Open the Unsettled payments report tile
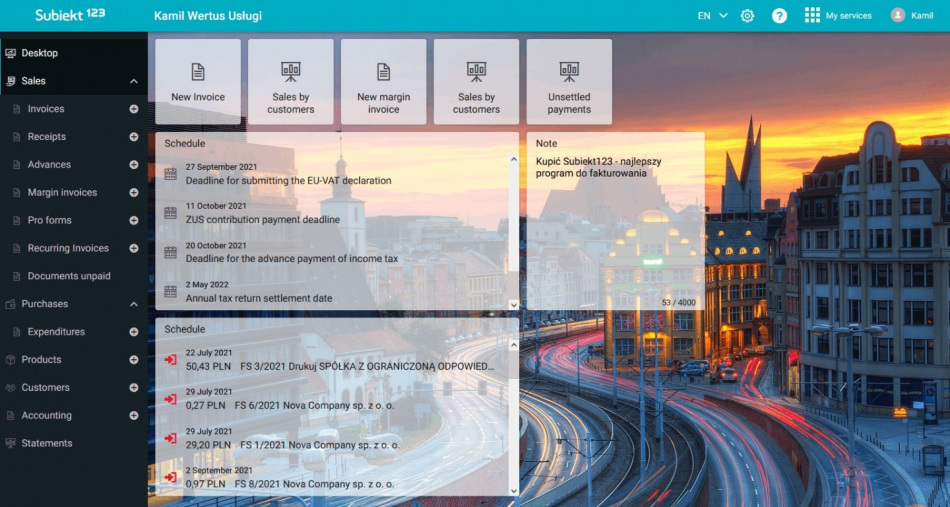The image size is (950, 507). click(x=569, y=81)
